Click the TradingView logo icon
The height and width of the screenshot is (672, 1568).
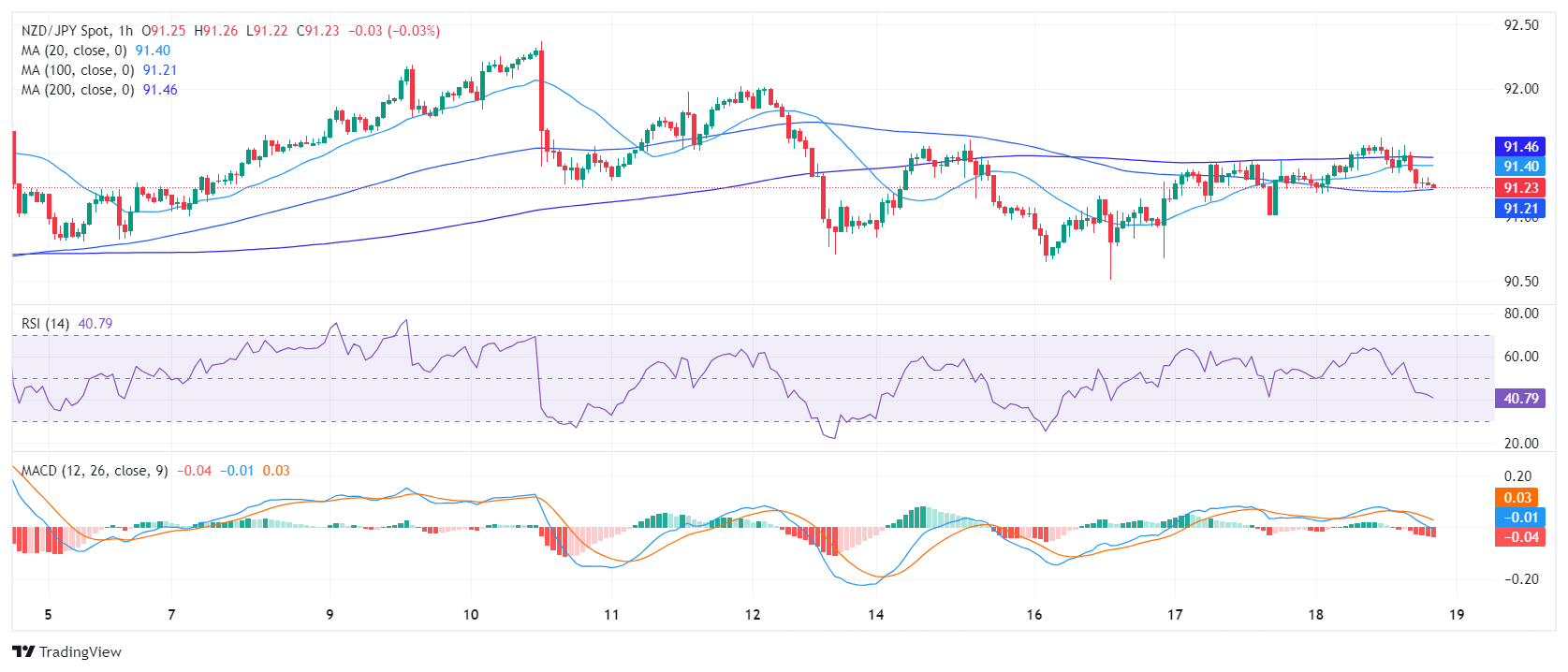23,651
